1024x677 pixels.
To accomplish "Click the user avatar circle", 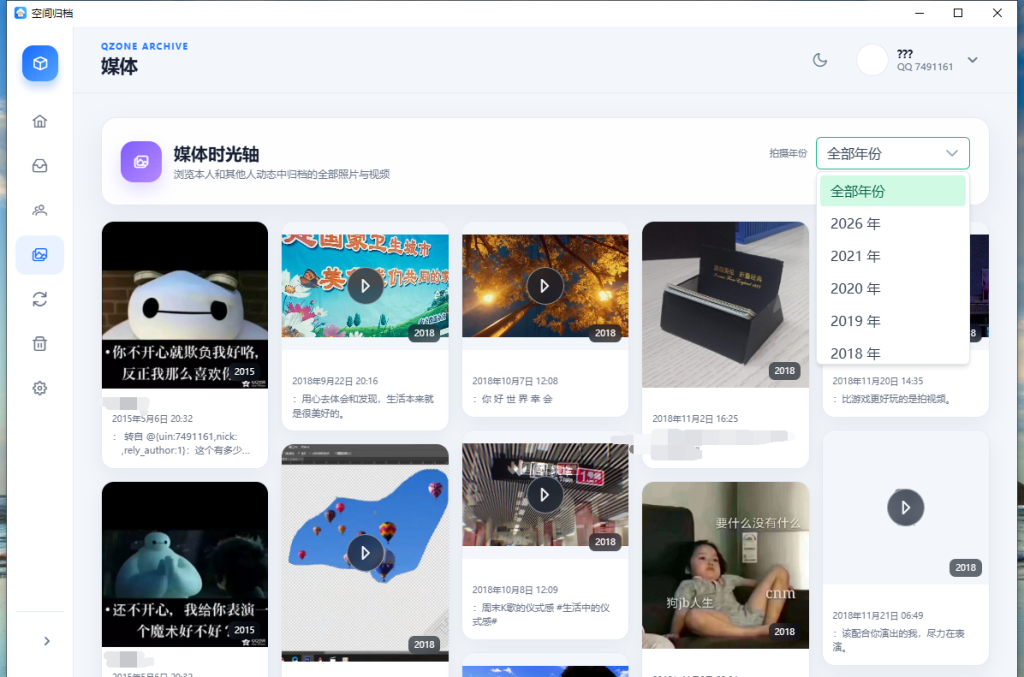I will [x=872, y=60].
